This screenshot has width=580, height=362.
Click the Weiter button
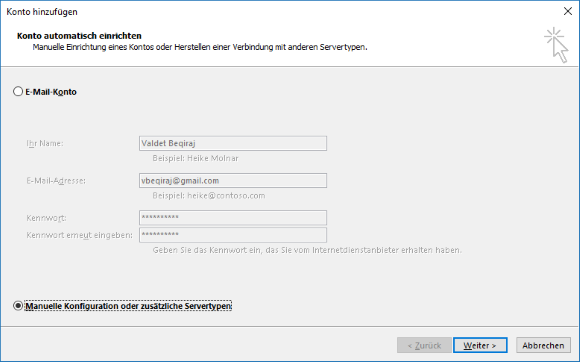[480, 345]
